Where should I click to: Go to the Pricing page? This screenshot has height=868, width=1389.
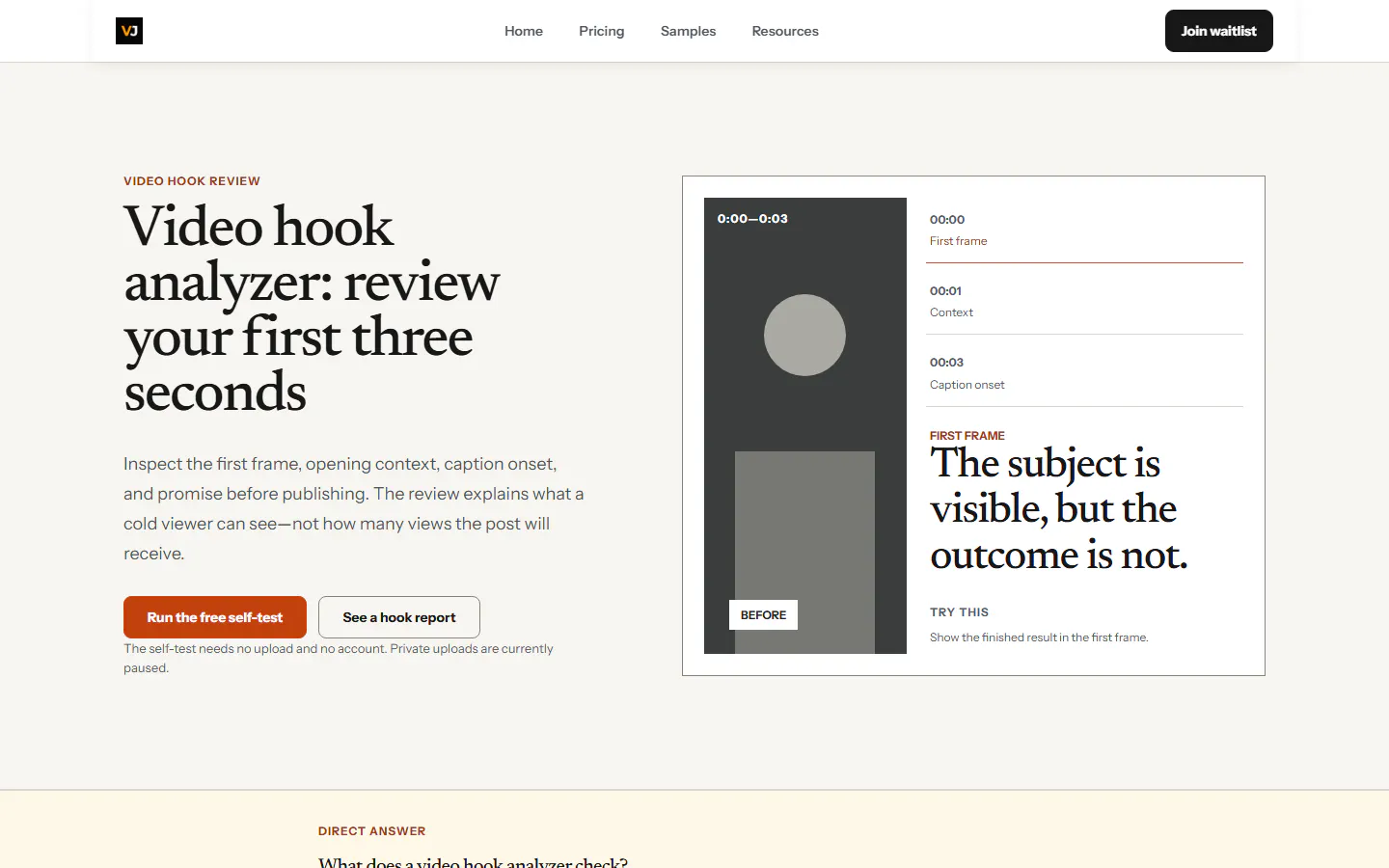point(602,31)
